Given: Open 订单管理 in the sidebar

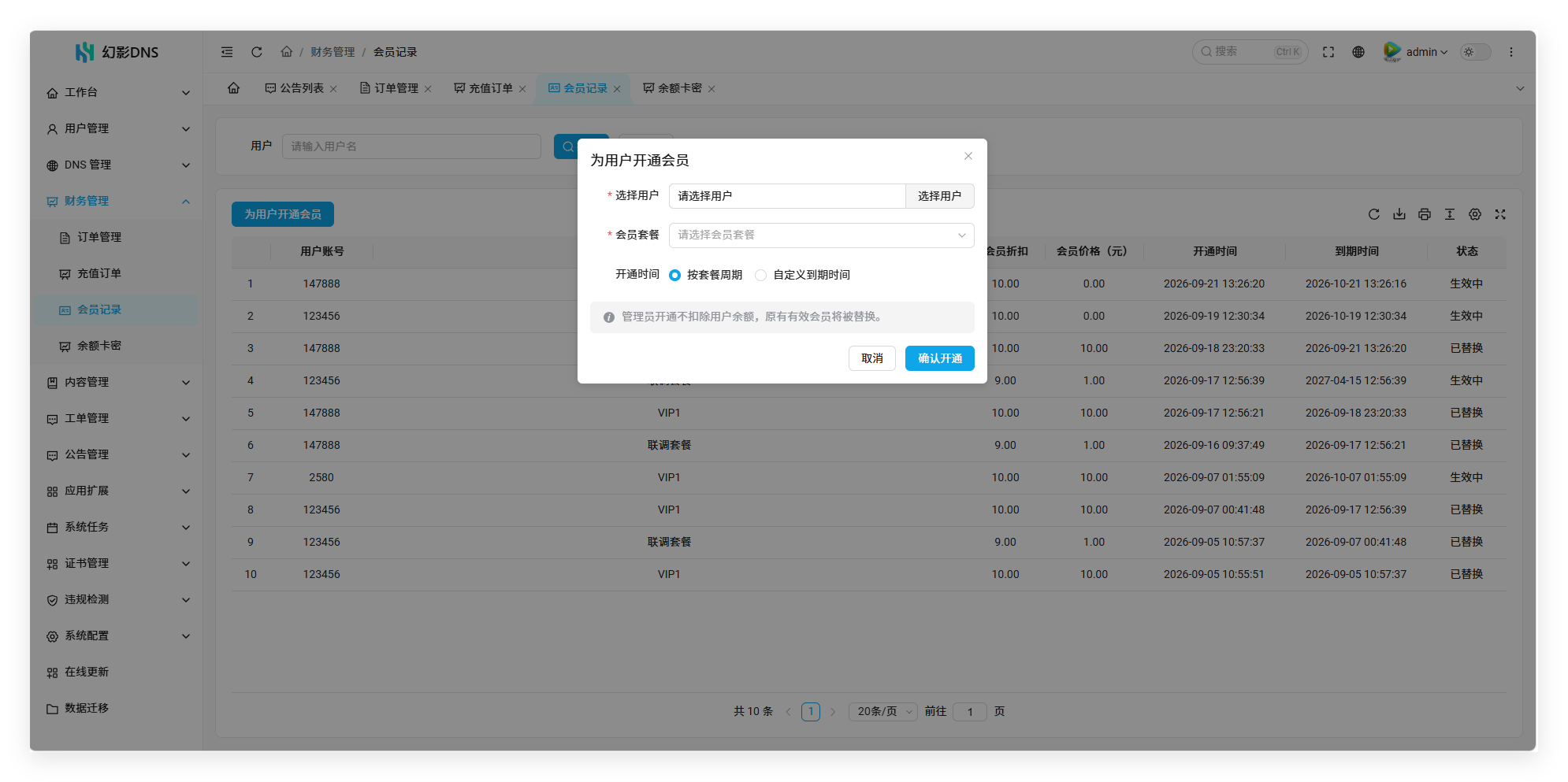Looking at the screenshot, I should pos(117,237).
